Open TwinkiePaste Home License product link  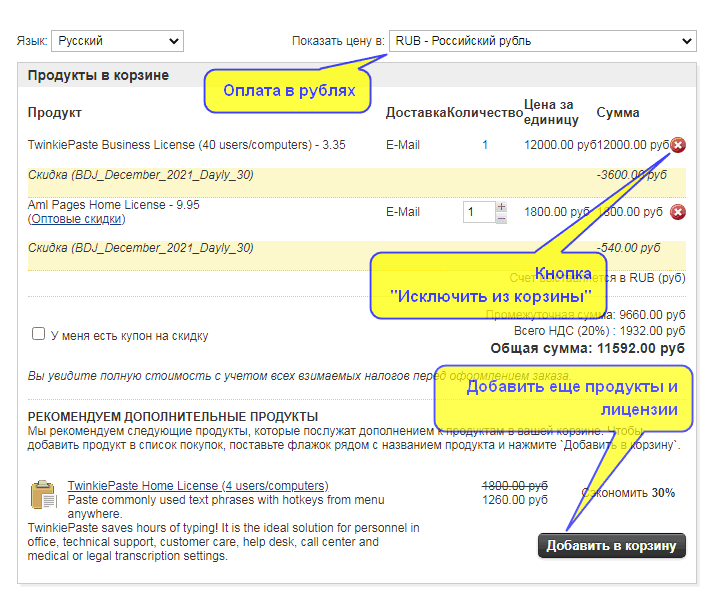tap(198, 486)
